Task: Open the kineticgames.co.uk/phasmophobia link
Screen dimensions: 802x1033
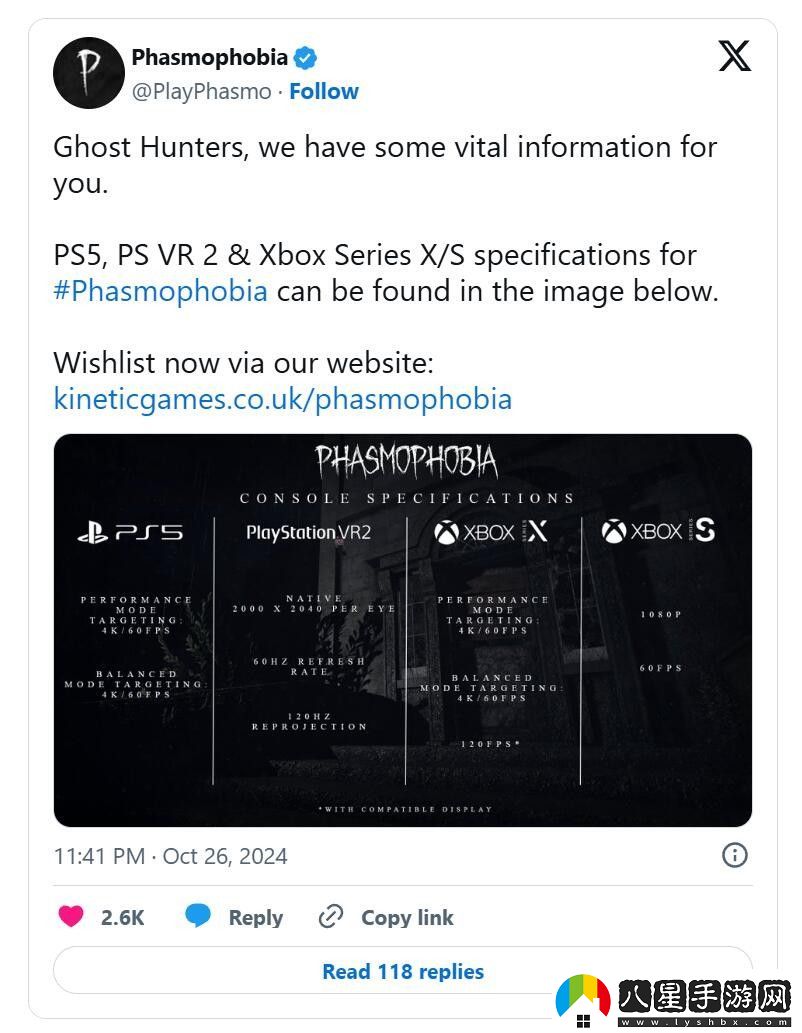Action: 282,399
